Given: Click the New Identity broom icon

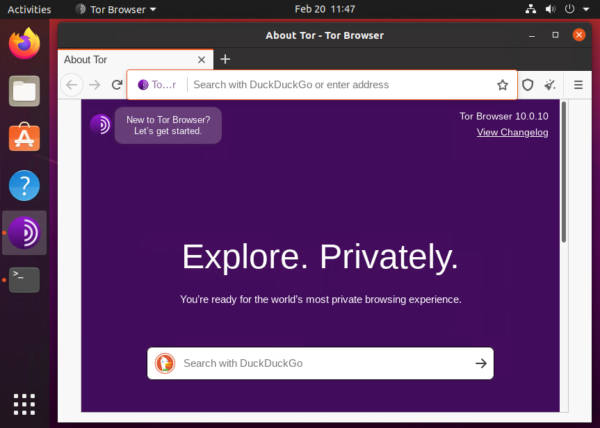Looking at the screenshot, I should point(551,85).
